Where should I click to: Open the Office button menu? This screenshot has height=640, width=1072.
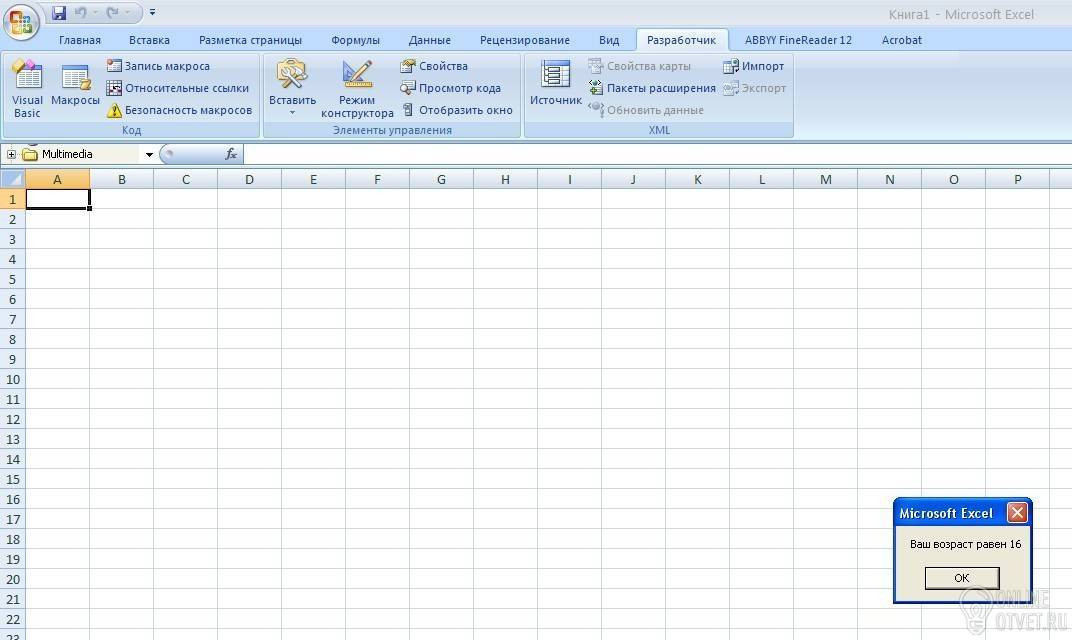pyautogui.click(x=21, y=23)
